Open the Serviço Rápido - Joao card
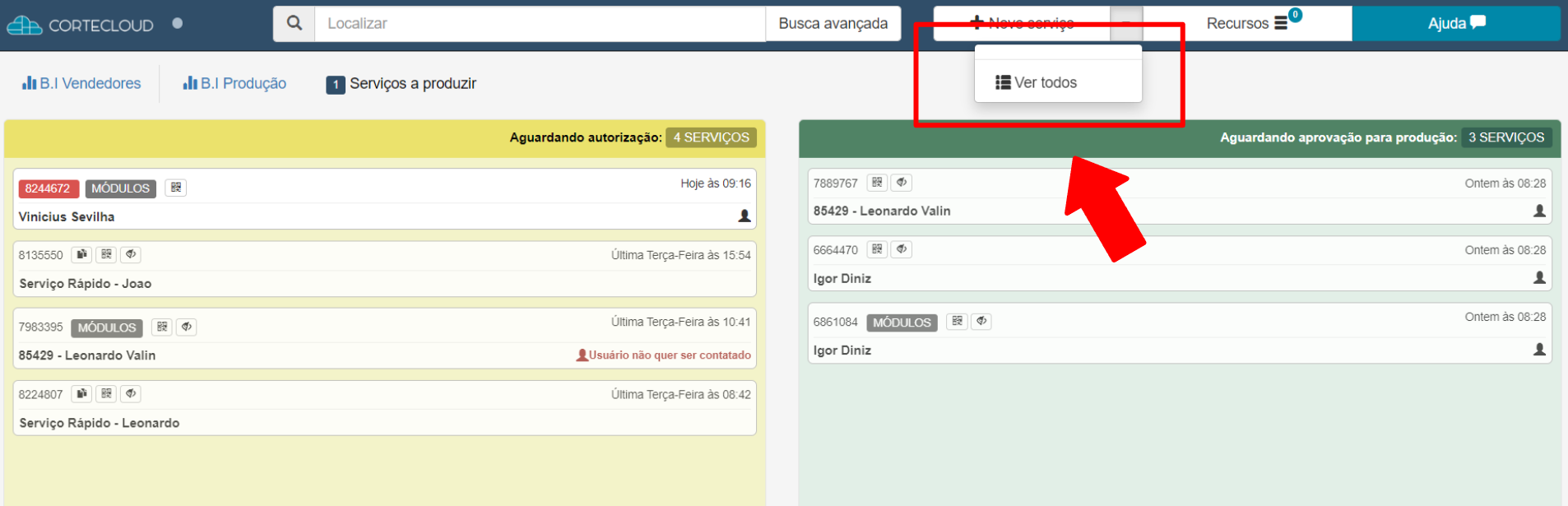This screenshot has width=1568, height=506. (384, 269)
